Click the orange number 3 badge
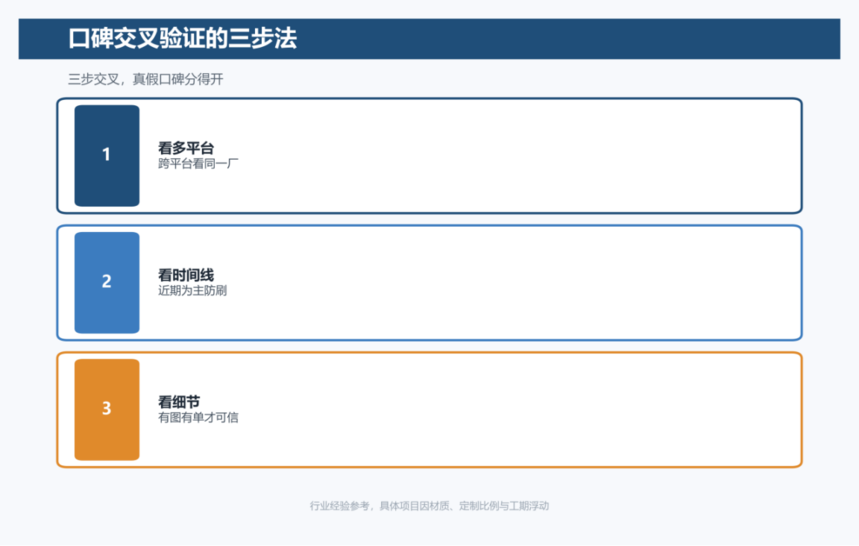 coord(107,410)
